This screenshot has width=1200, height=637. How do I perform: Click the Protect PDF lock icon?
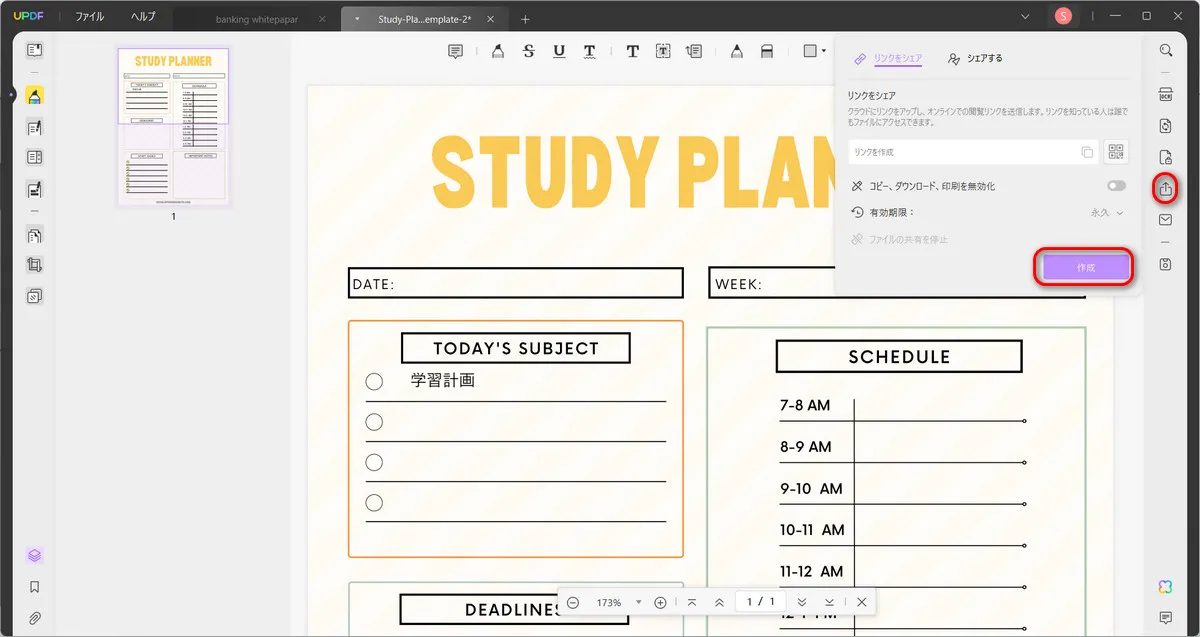pyautogui.click(x=1165, y=157)
